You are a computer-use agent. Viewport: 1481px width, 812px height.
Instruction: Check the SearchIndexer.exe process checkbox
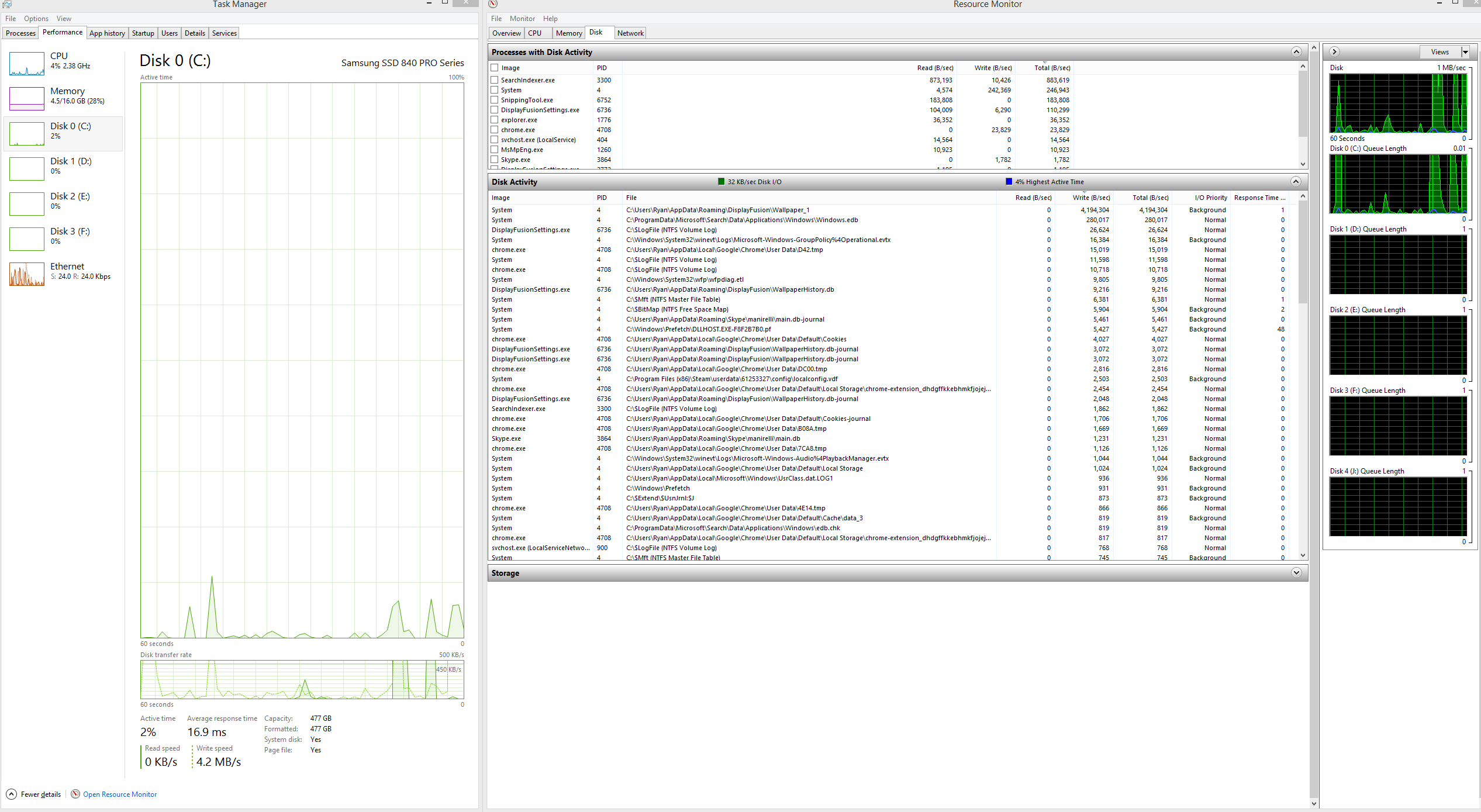pos(495,80)
